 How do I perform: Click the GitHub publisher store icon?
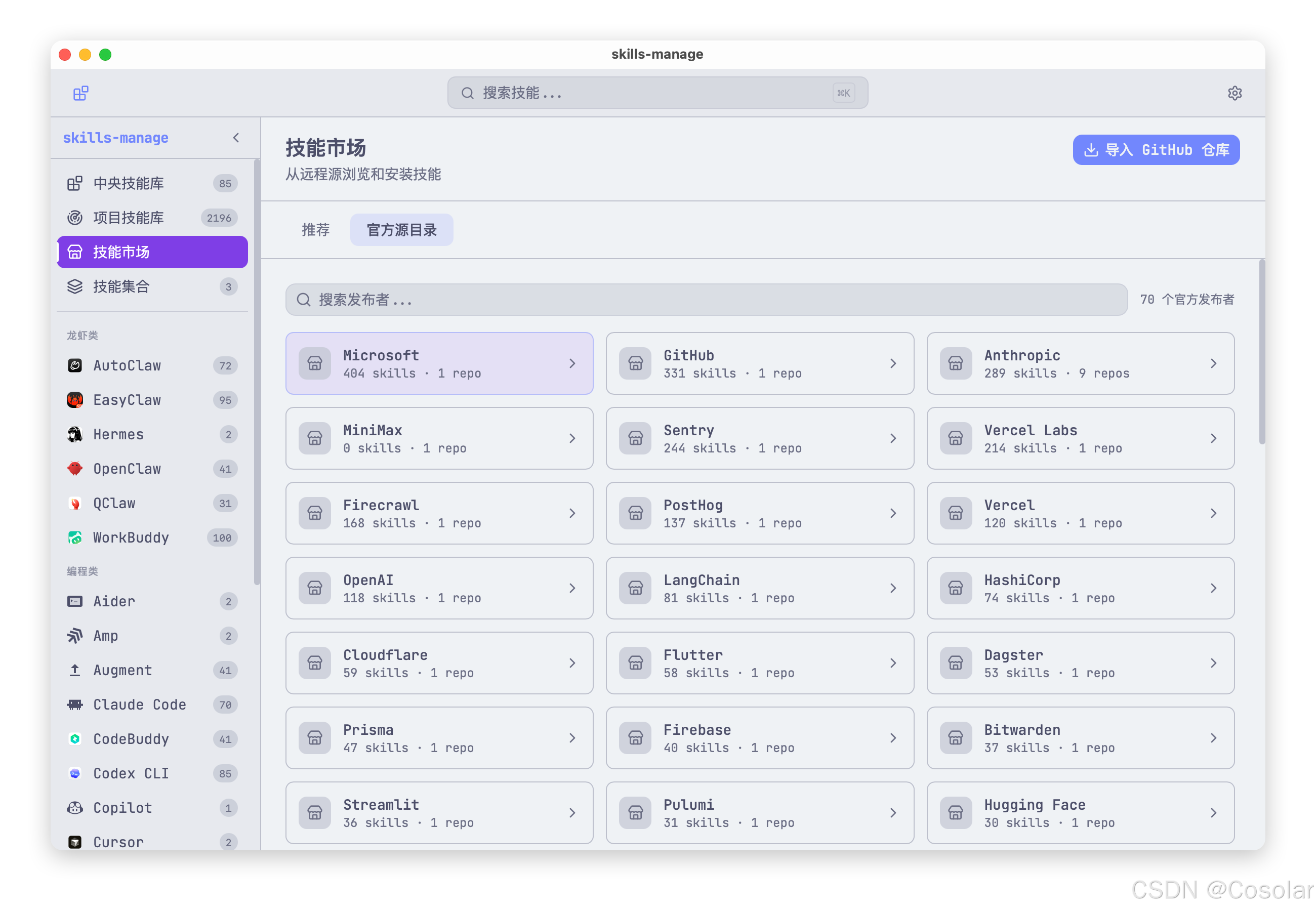coord(636,363)
